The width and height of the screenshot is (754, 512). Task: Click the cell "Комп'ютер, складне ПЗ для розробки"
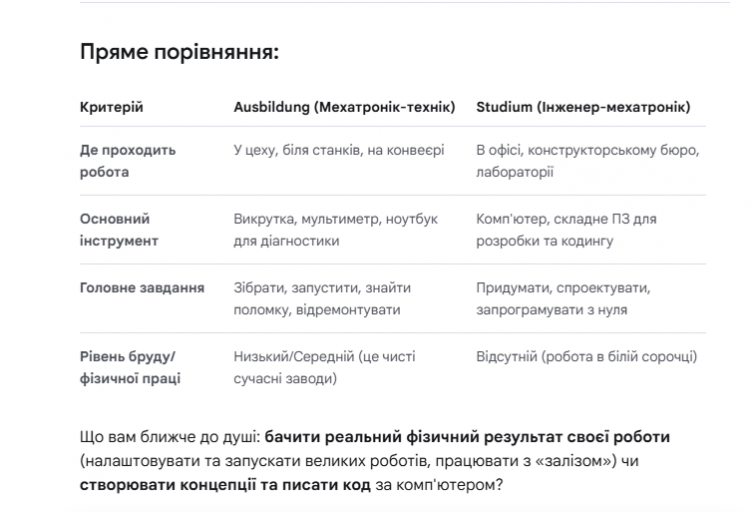pos(566,230)
